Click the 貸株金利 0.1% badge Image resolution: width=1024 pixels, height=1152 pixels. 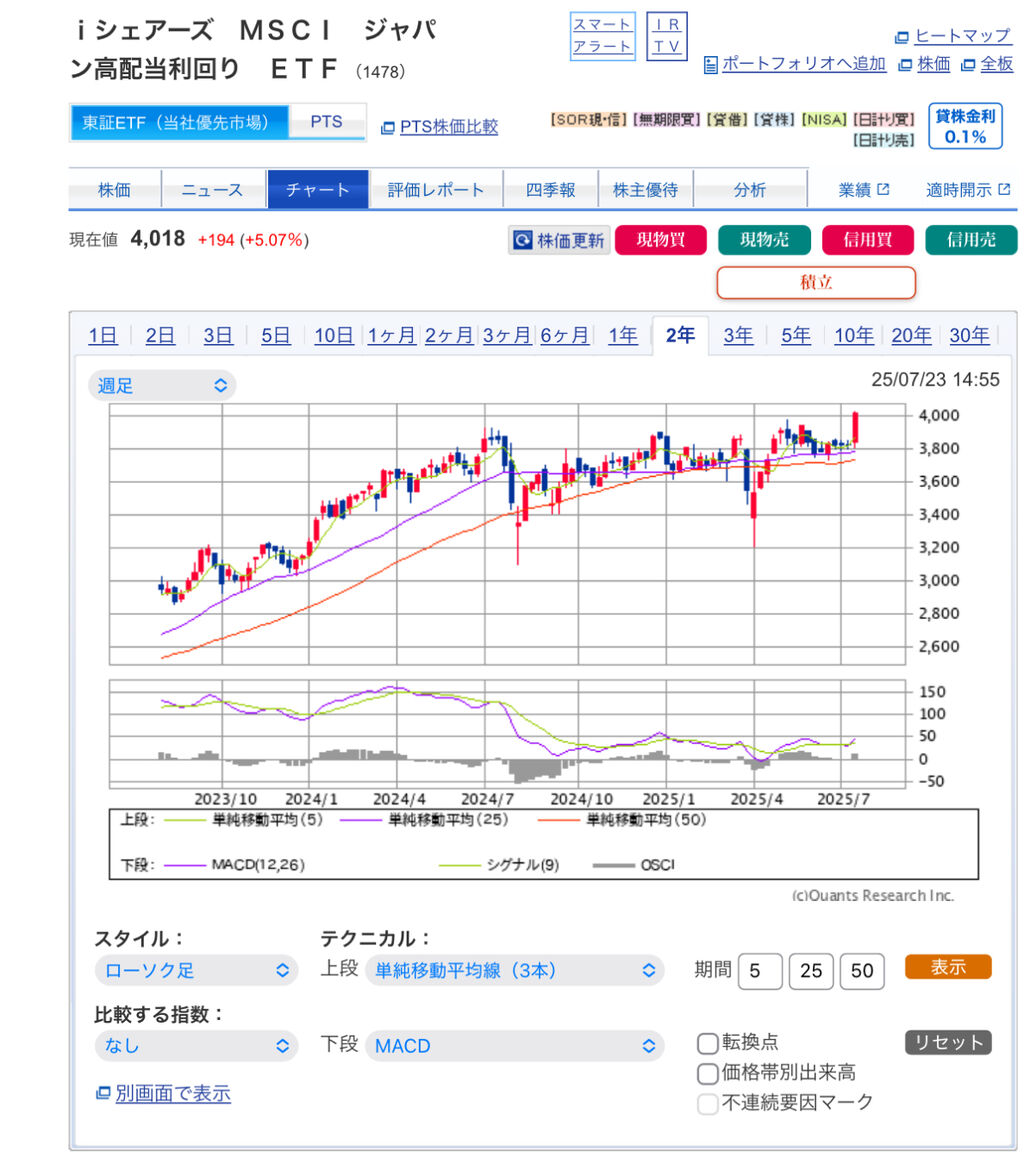pyautogui.click(x=965, y=126)
